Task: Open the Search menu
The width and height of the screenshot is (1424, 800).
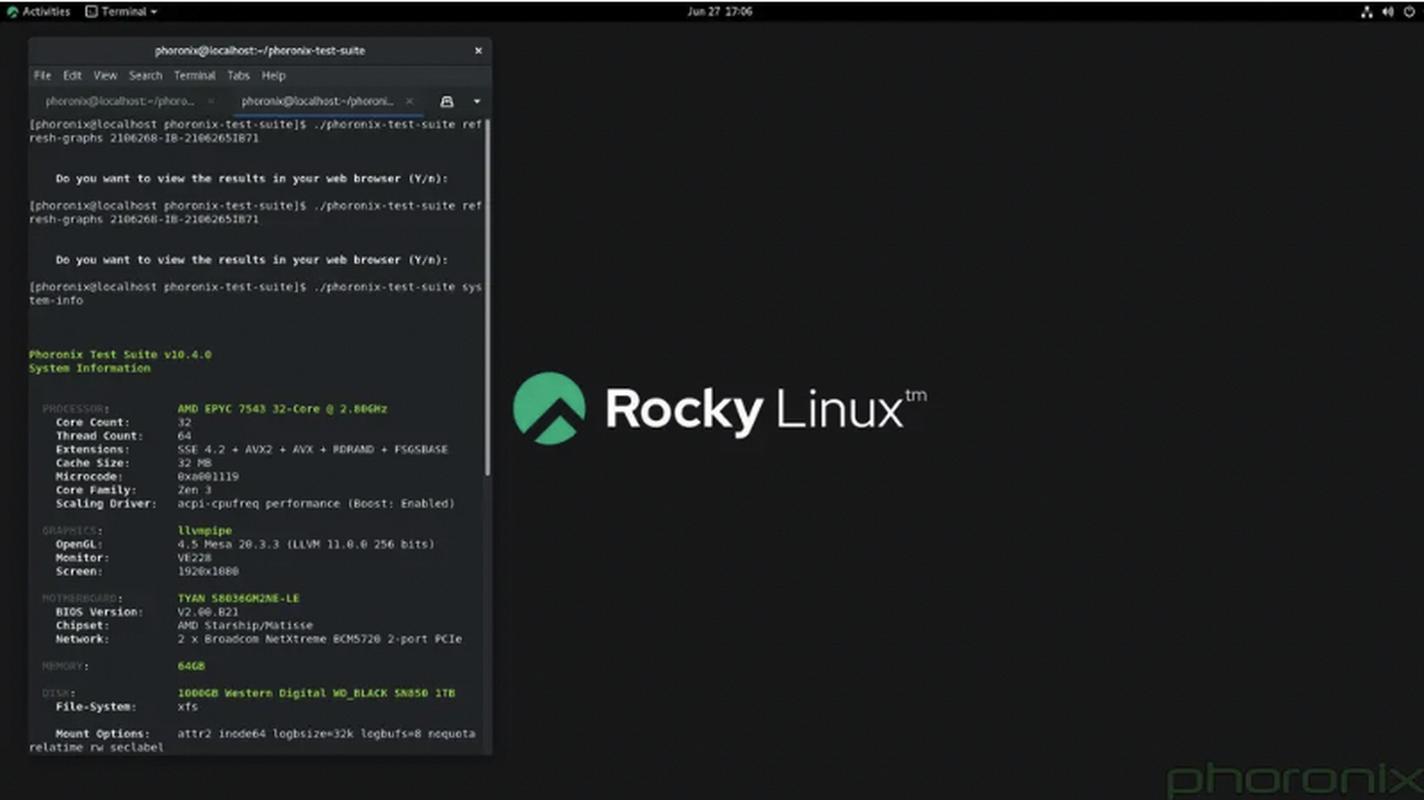Action: [145, 75]
